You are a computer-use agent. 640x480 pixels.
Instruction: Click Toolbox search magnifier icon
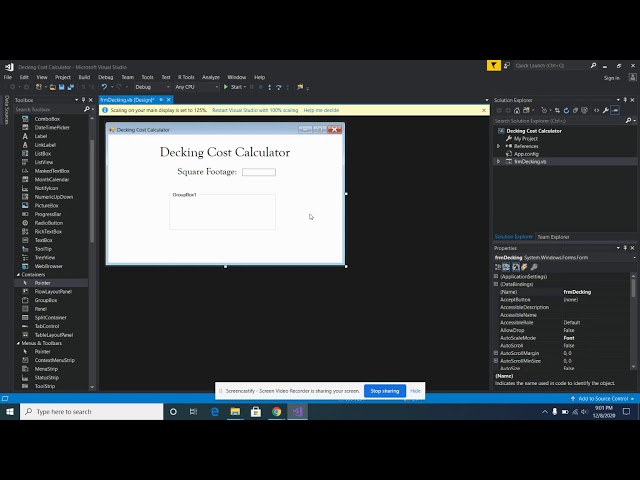pyautogui.click(x=87, y=109)
